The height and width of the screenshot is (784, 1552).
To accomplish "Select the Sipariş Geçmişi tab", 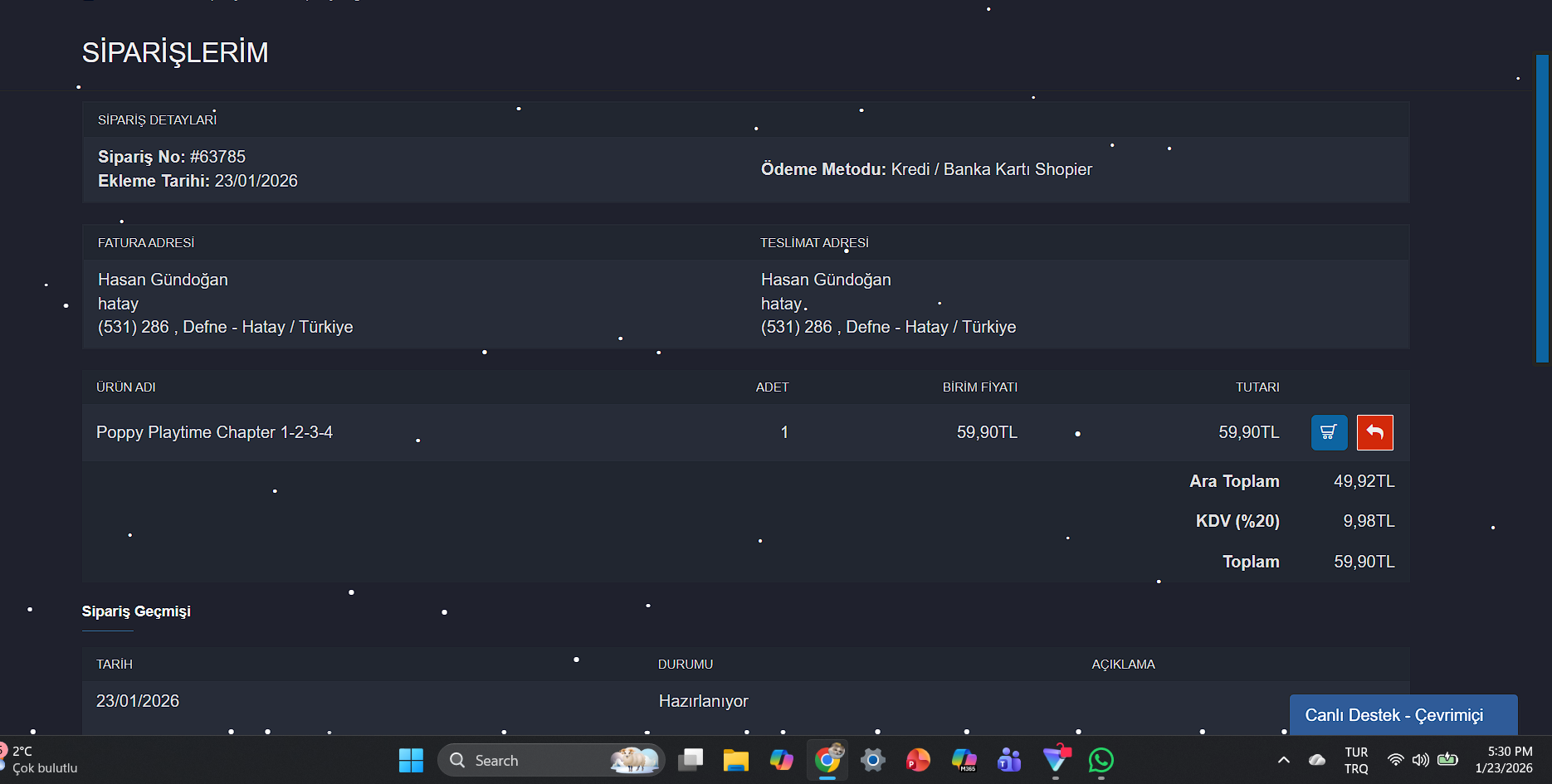I will click(136, 611).
